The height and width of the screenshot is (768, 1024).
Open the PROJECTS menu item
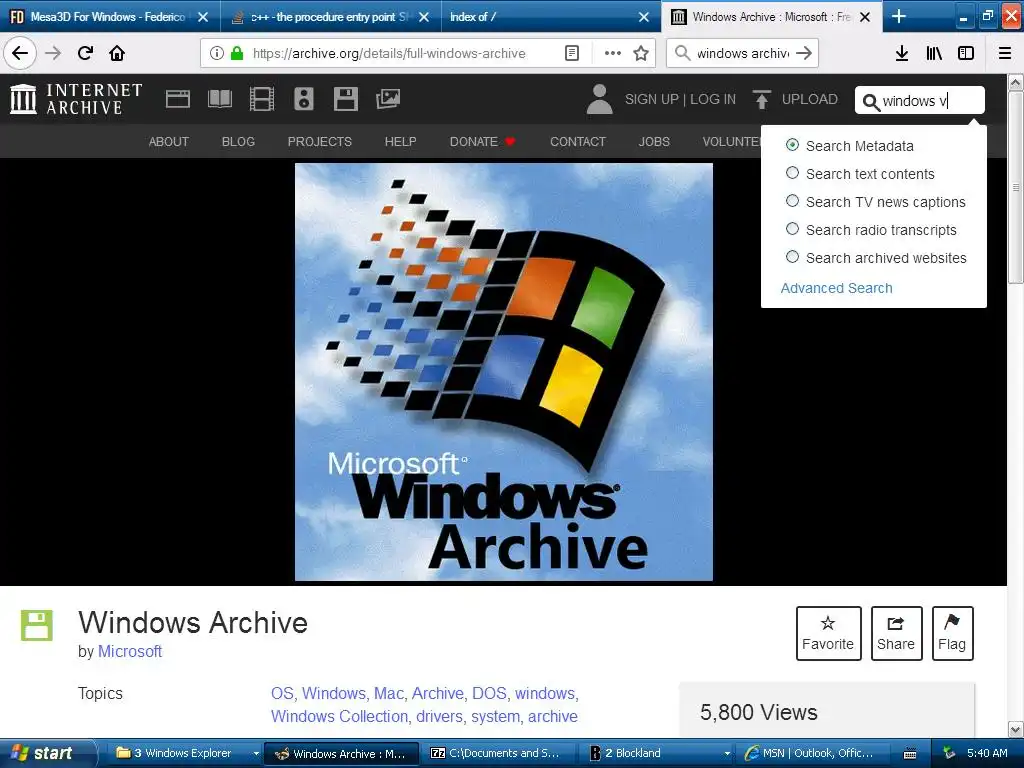pyautogui.click(x=320, y=142)
